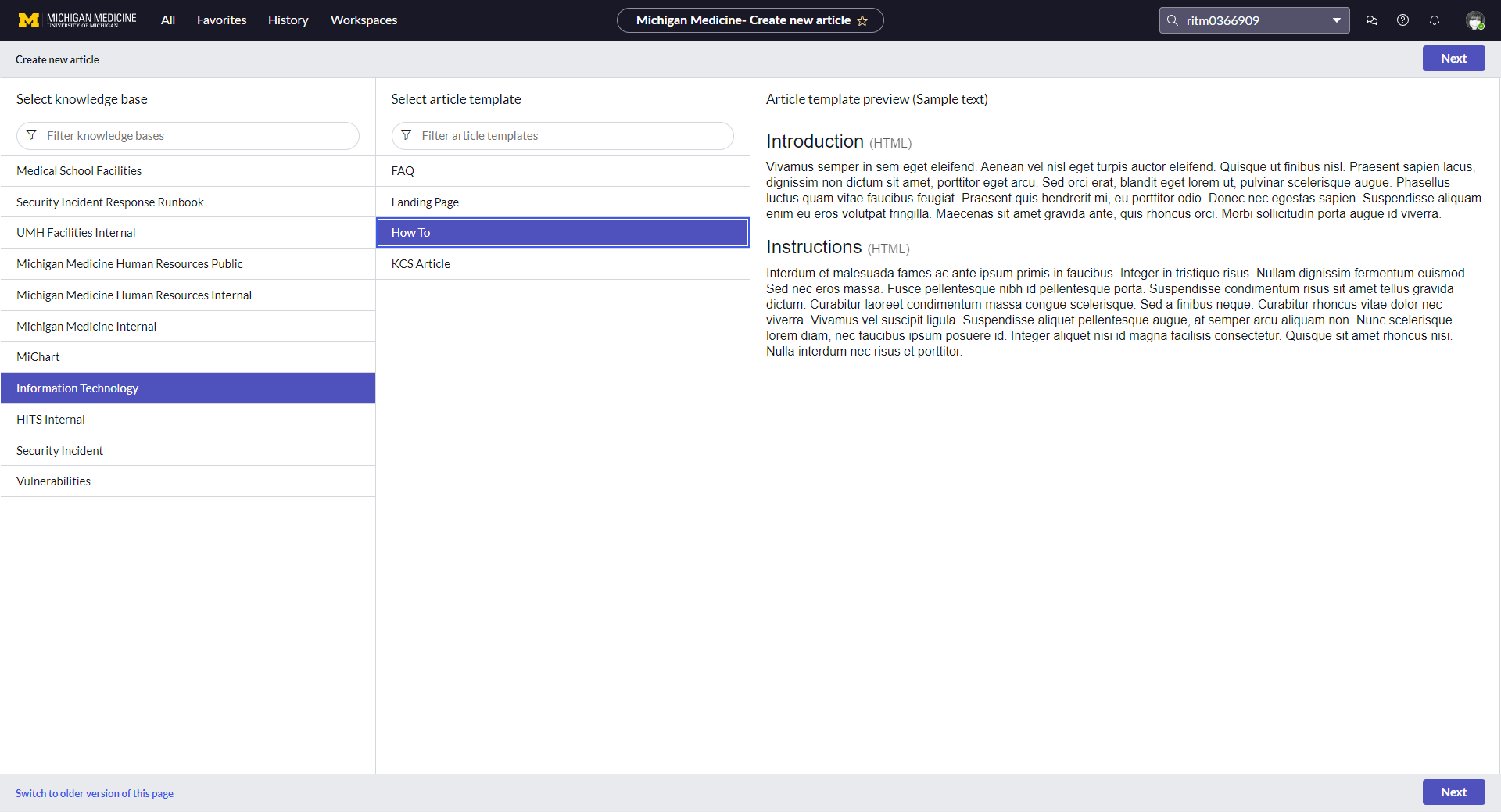1501x812 pixels.
Task: Click the Next button at top right
Action: pyautogui.click(x=1453, y=58)
